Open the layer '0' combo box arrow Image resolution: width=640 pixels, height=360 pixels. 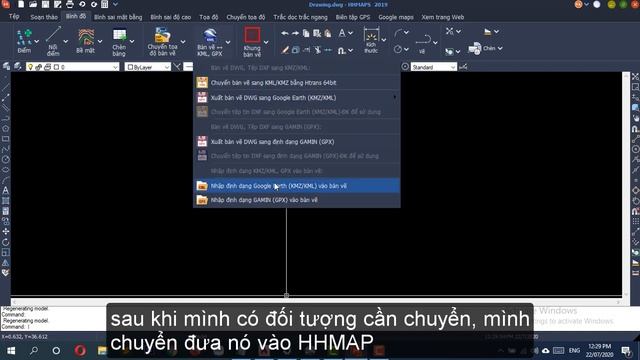tap(116, 67)
